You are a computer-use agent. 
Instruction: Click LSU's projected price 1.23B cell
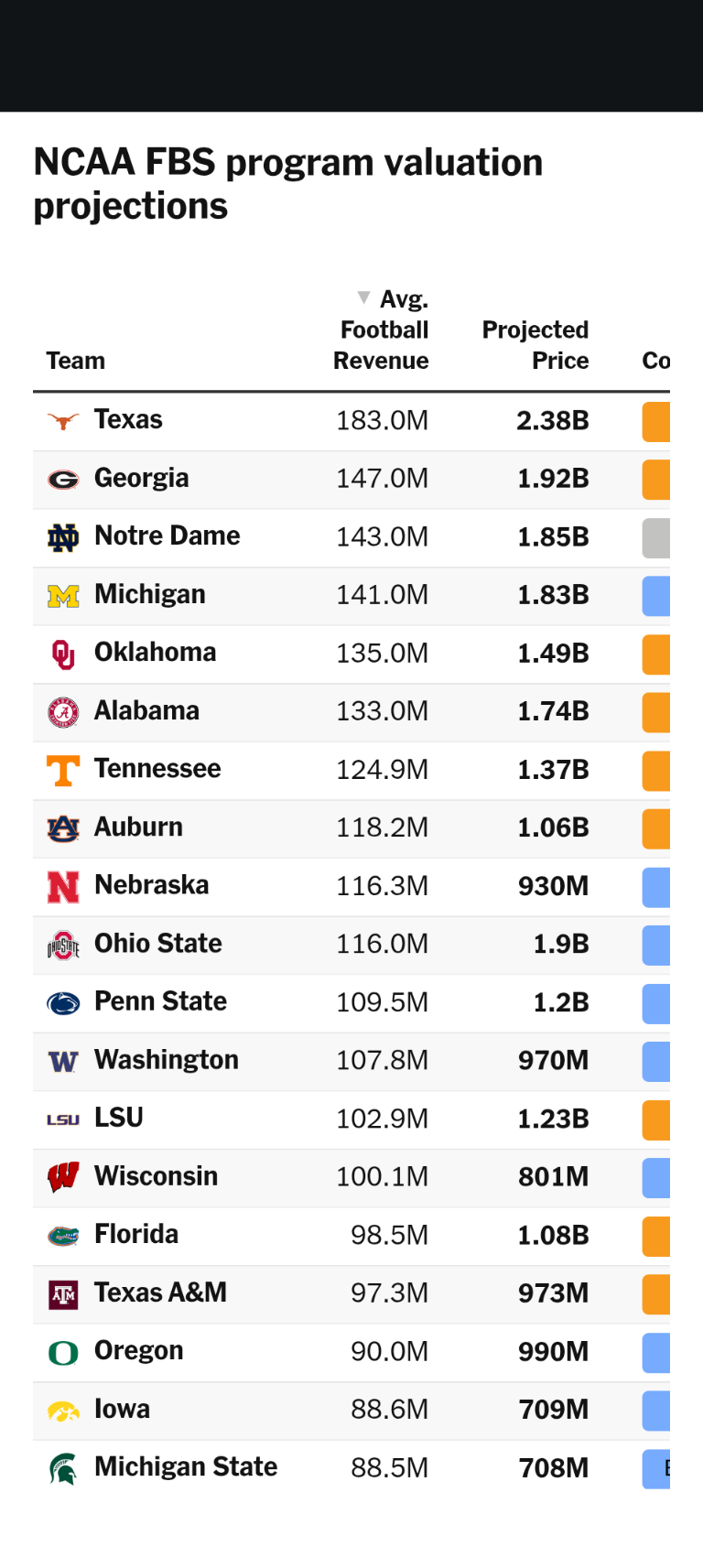click(553, 1119)
